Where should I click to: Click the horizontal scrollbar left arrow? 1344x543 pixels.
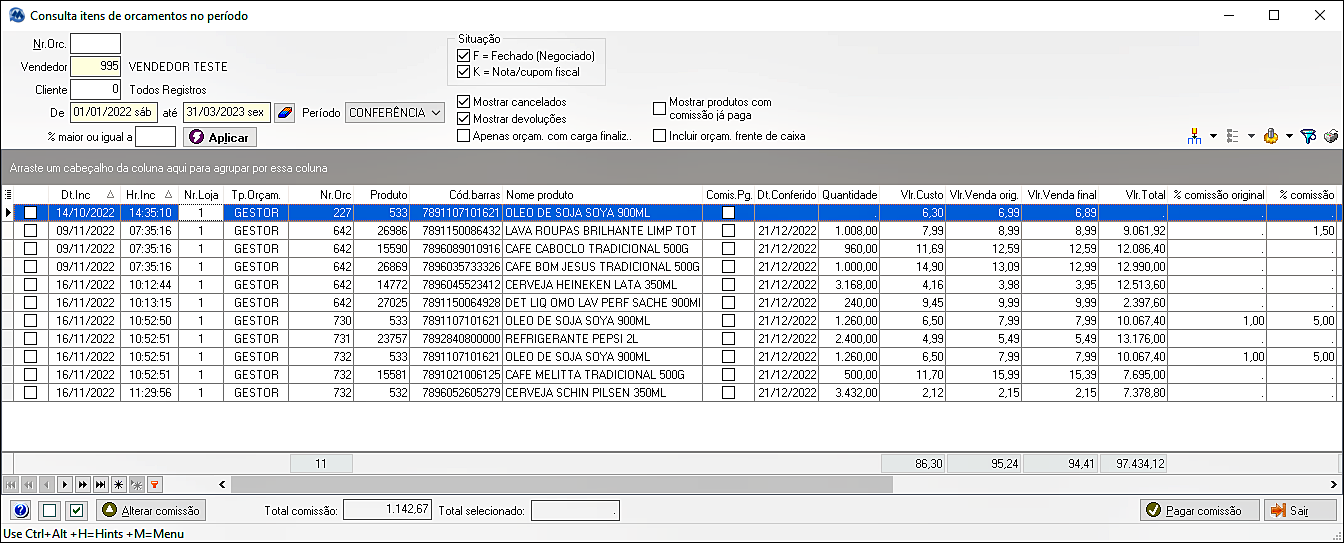pos(222,484)
